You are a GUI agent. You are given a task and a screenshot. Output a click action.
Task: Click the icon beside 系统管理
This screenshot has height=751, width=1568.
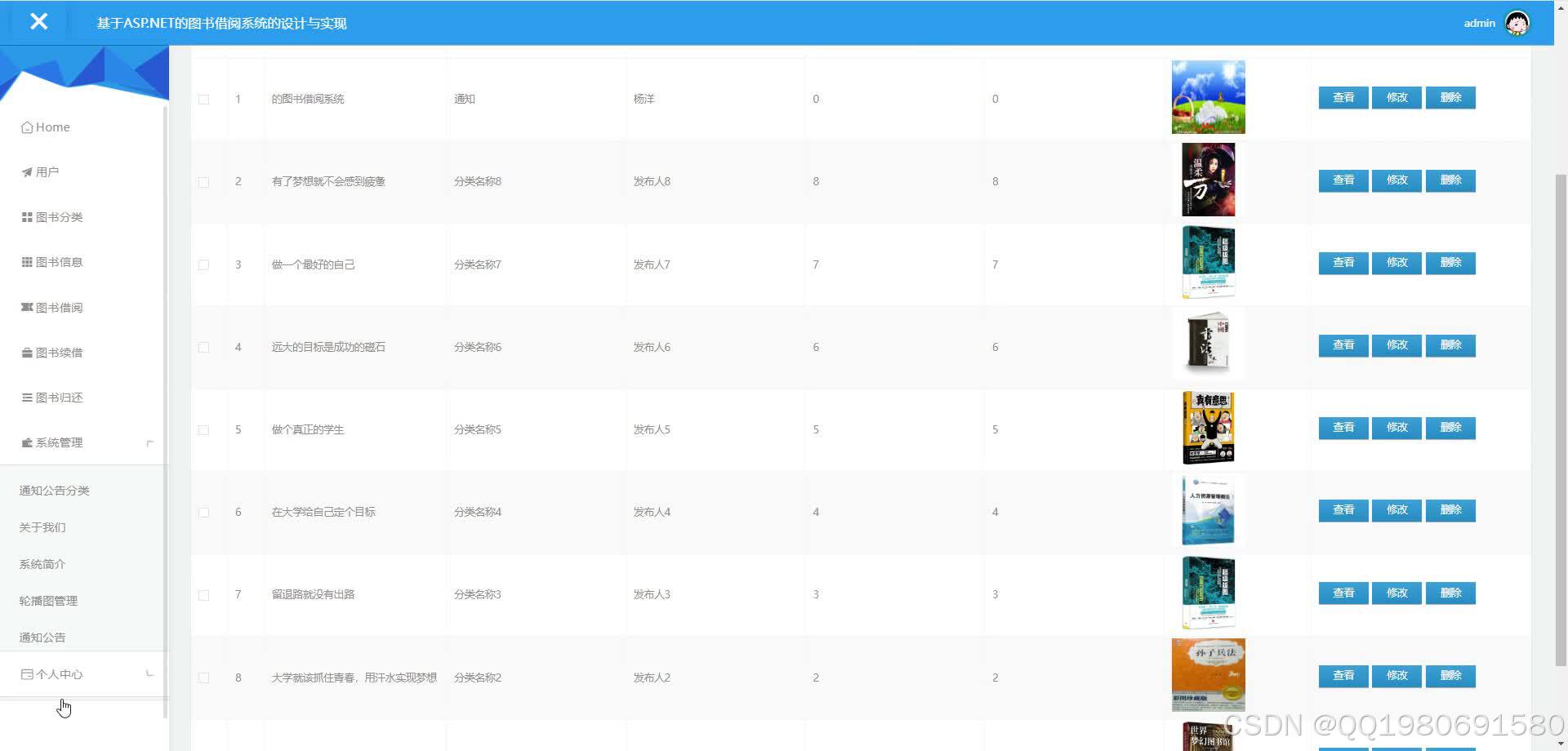(x=27, y=442)
